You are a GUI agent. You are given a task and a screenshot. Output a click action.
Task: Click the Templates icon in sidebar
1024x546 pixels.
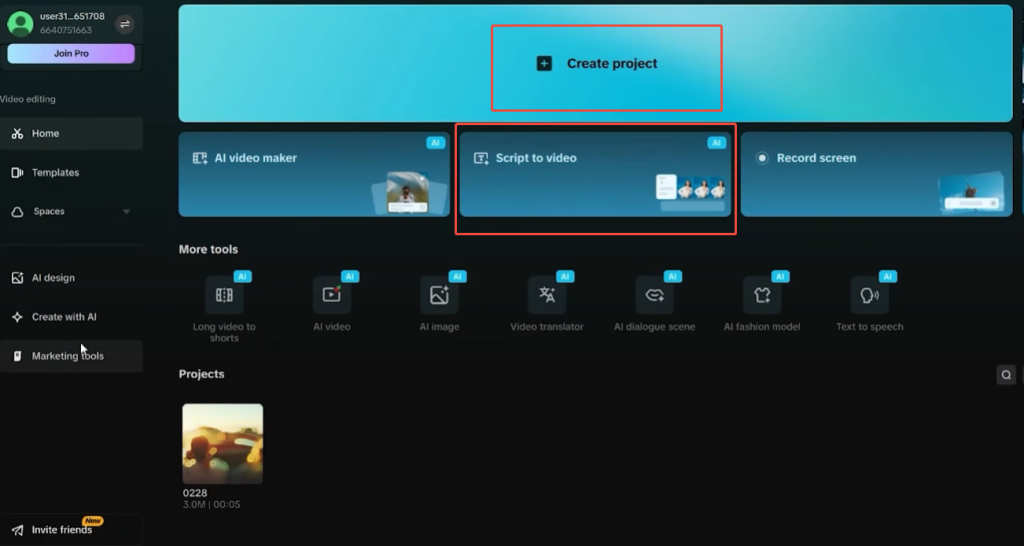18,172
